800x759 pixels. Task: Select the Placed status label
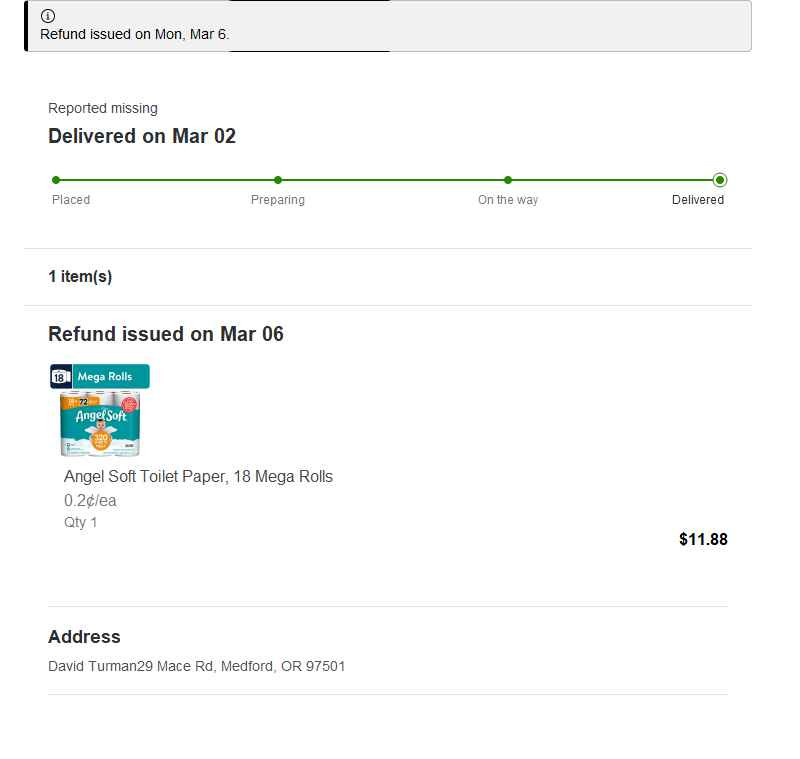[x=71, y=200]
